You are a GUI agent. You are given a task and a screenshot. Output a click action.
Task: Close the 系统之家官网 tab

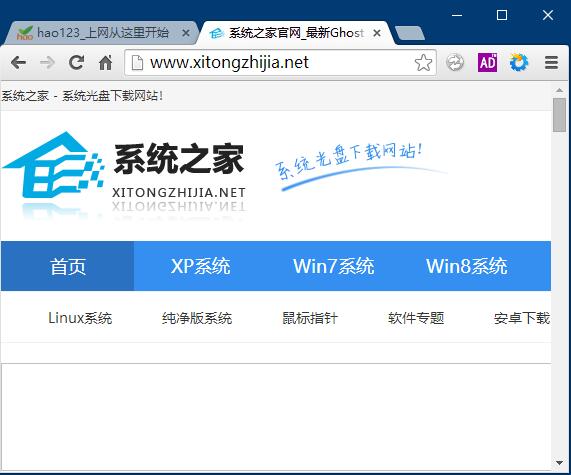[x=377, y=33]
